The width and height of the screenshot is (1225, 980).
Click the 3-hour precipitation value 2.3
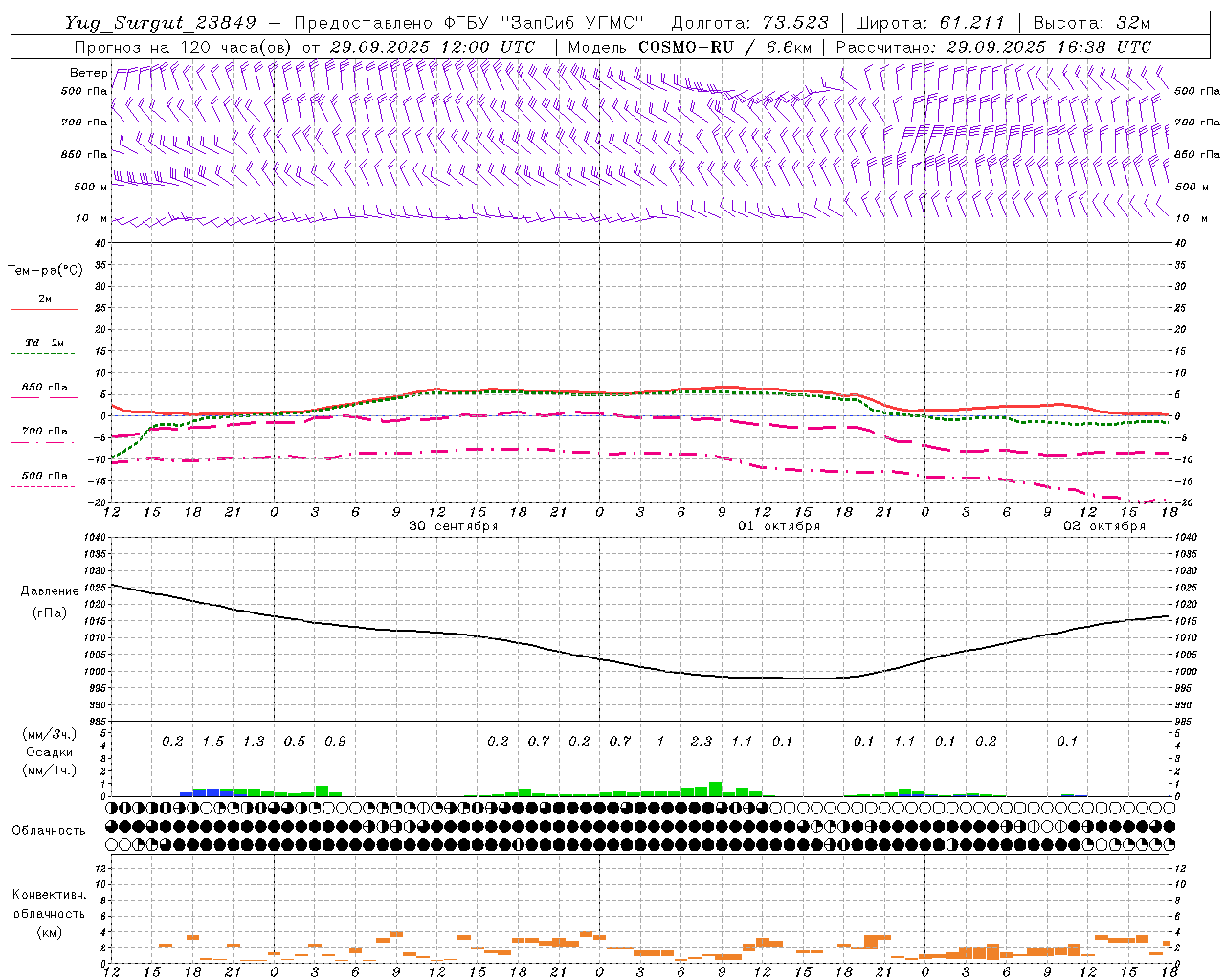click(701, 742)
